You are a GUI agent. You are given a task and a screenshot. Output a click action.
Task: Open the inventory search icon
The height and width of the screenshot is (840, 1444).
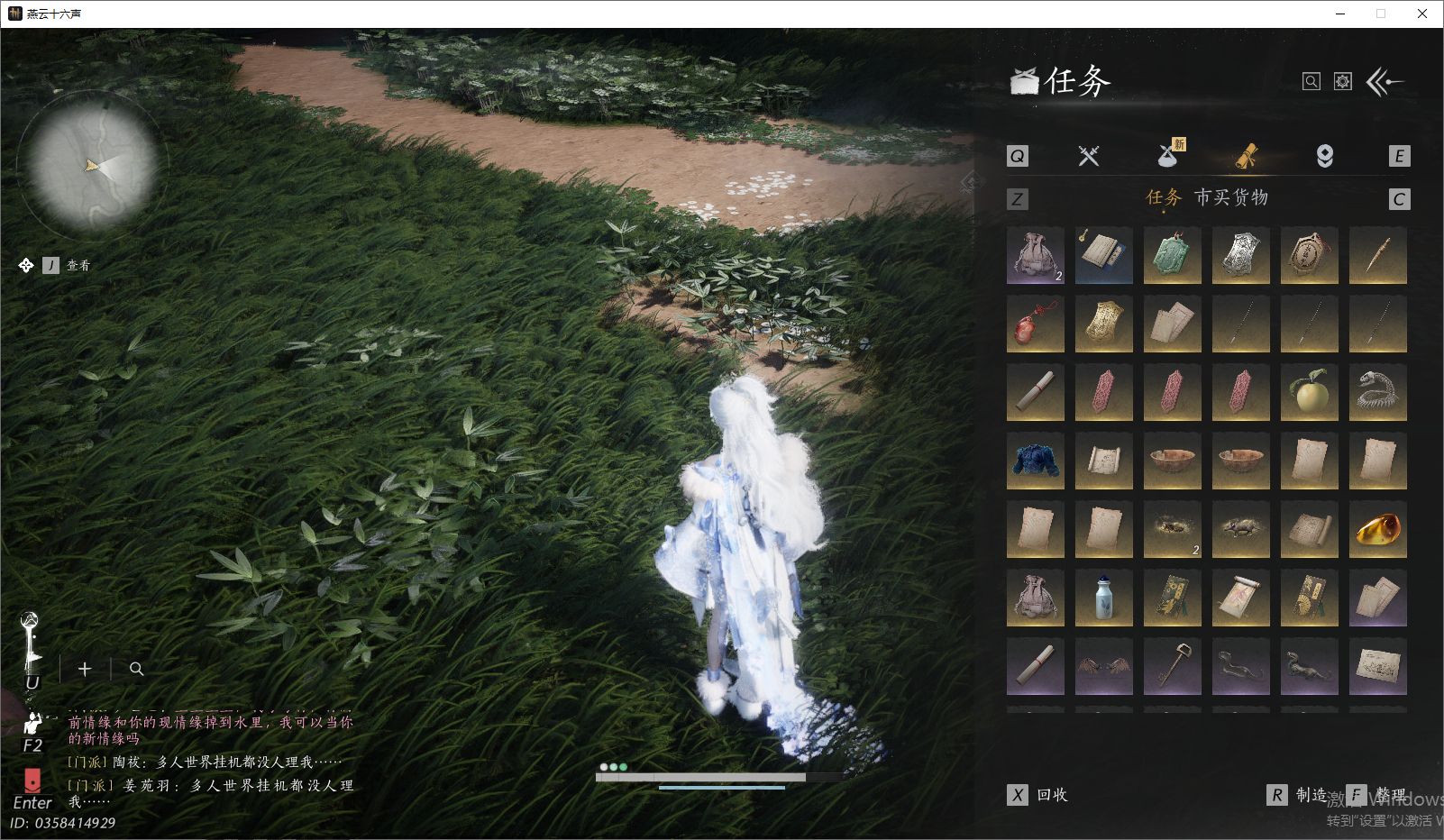1311,82
